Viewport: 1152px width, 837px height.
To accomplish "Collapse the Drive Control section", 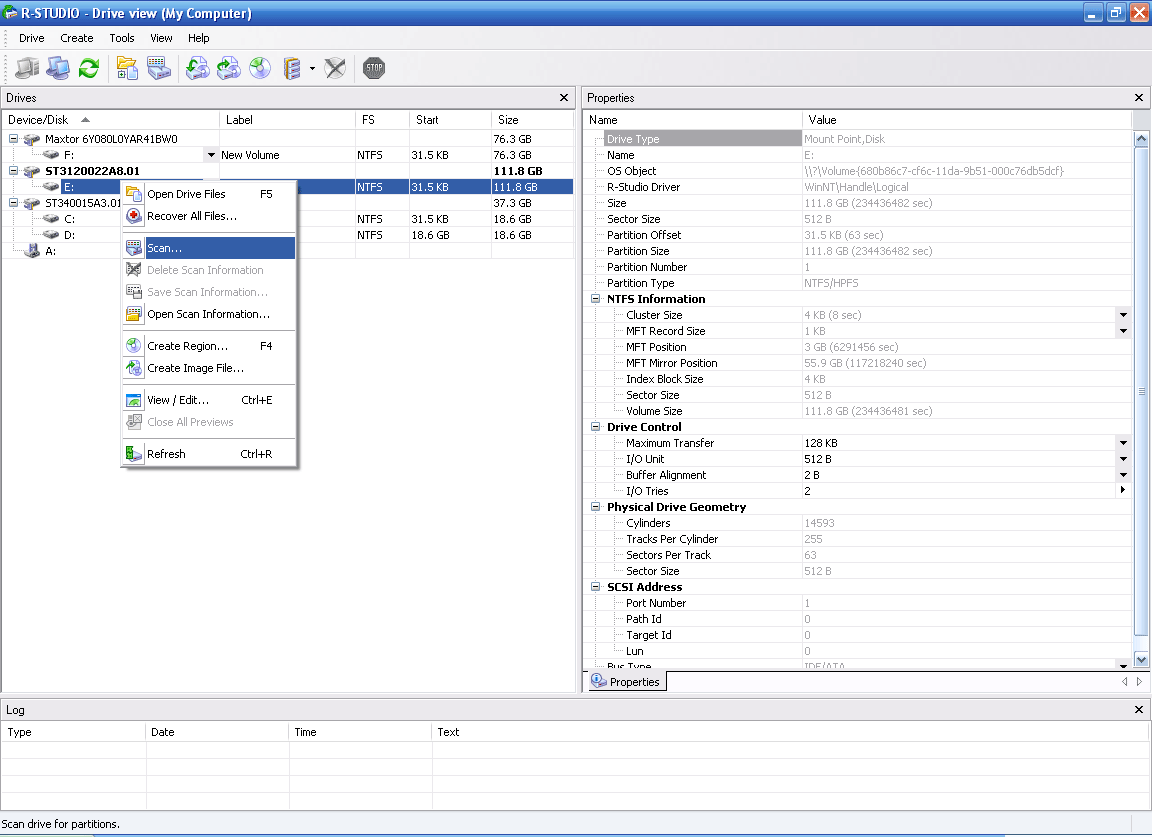I will point(596,427).
